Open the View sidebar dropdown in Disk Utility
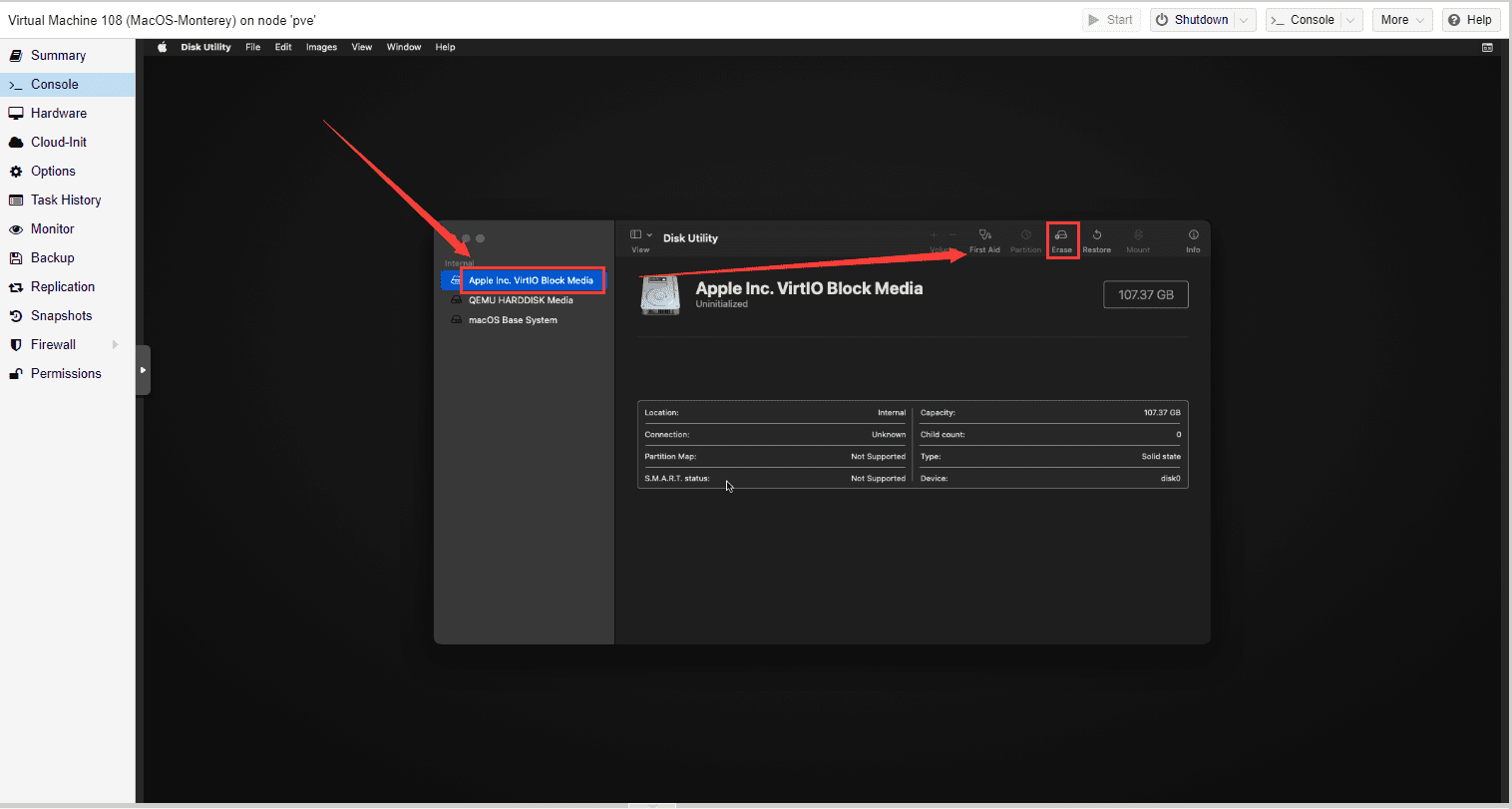The image size is (1512, 809). point(640,235)
